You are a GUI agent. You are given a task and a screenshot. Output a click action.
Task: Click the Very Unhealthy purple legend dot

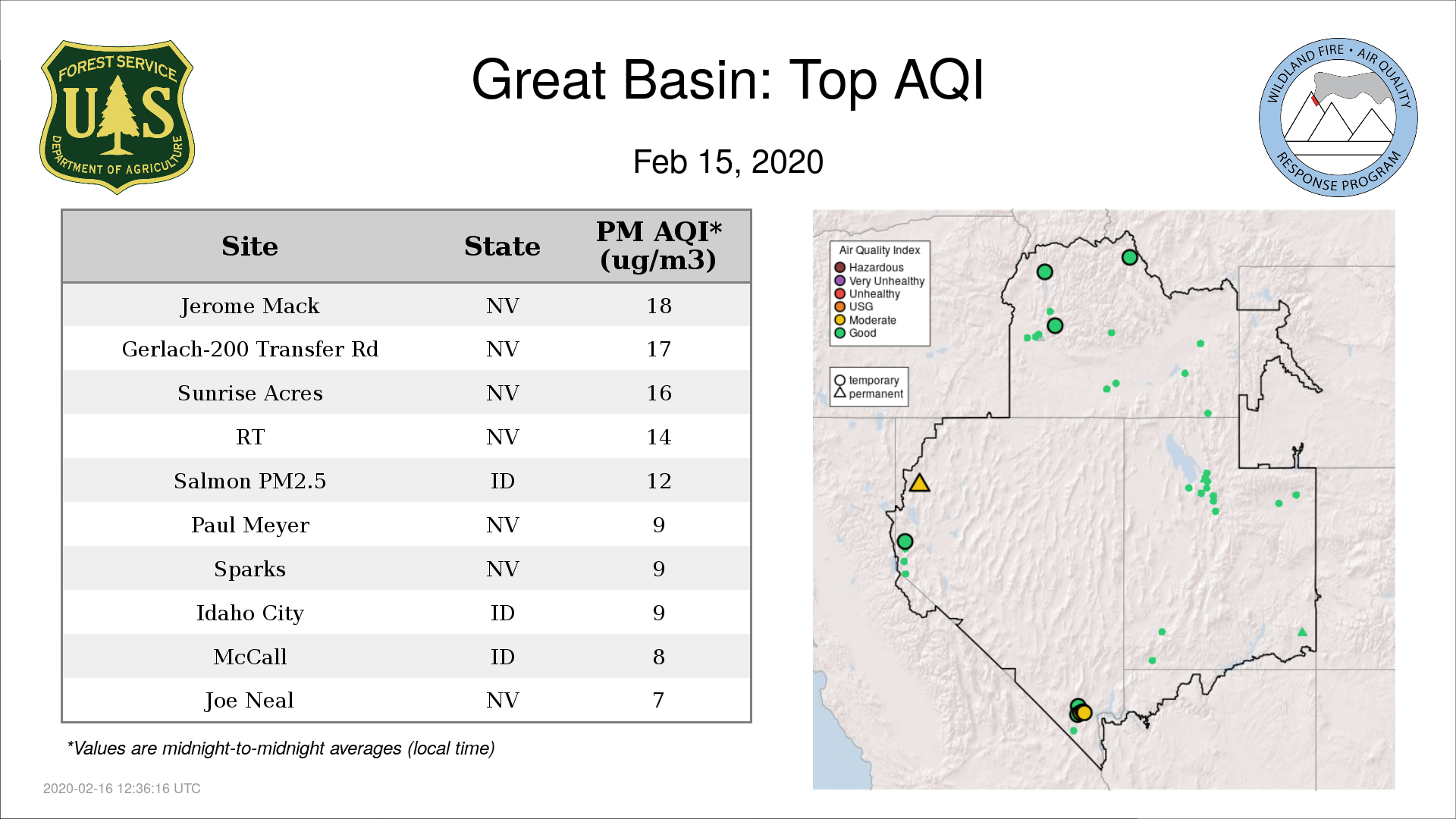click(x=839, y=281)
